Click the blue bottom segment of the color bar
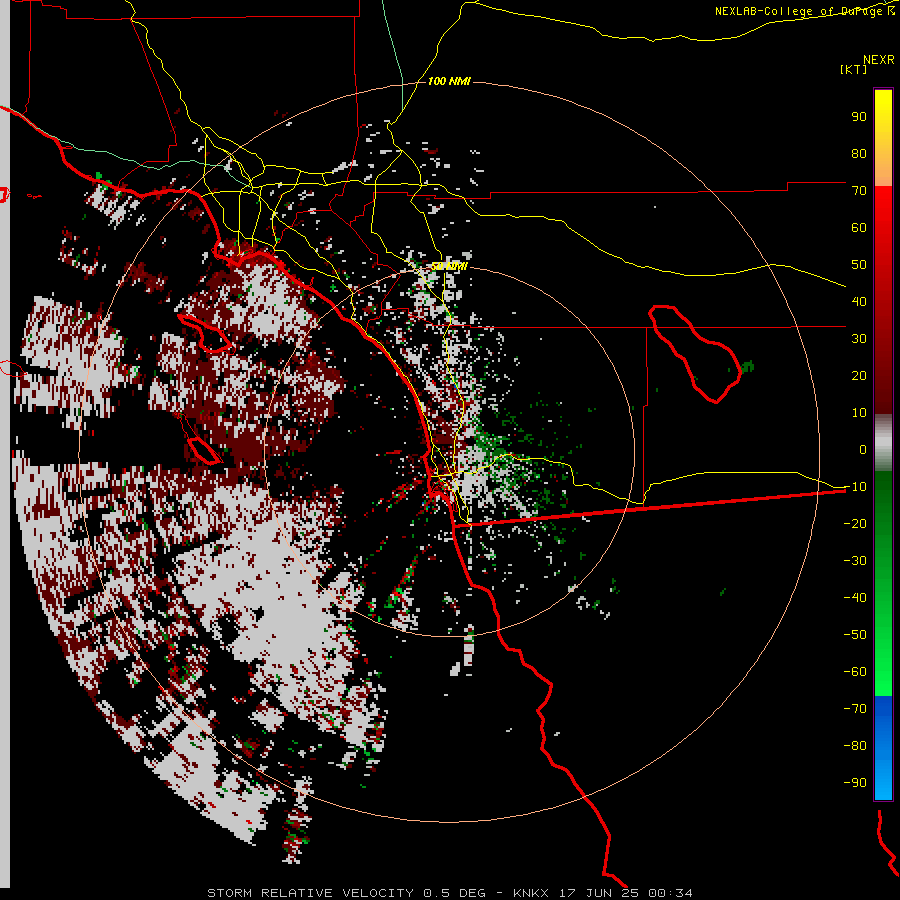This screenshot has height=900, width=900. click(883, 748)
